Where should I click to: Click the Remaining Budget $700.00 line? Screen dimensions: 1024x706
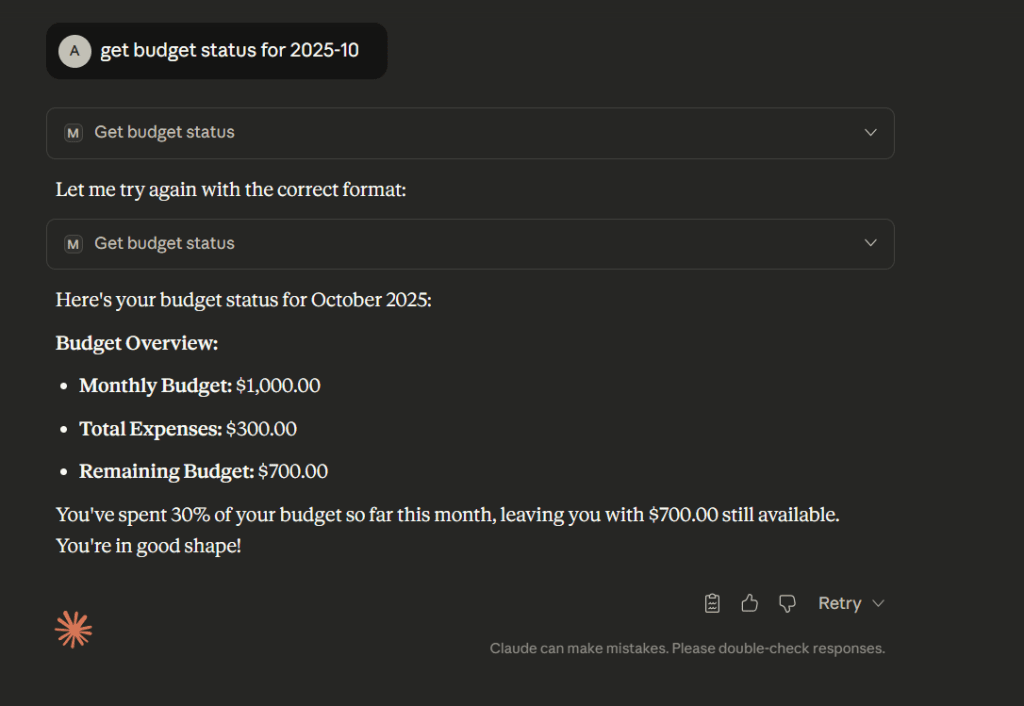(x=203, y=471)
